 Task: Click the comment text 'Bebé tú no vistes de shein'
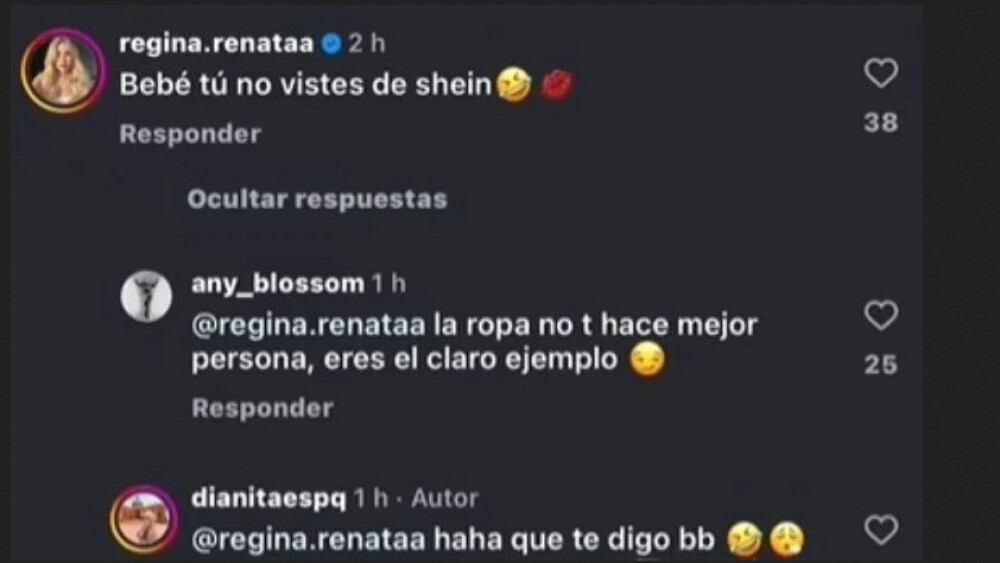(306, 84)
